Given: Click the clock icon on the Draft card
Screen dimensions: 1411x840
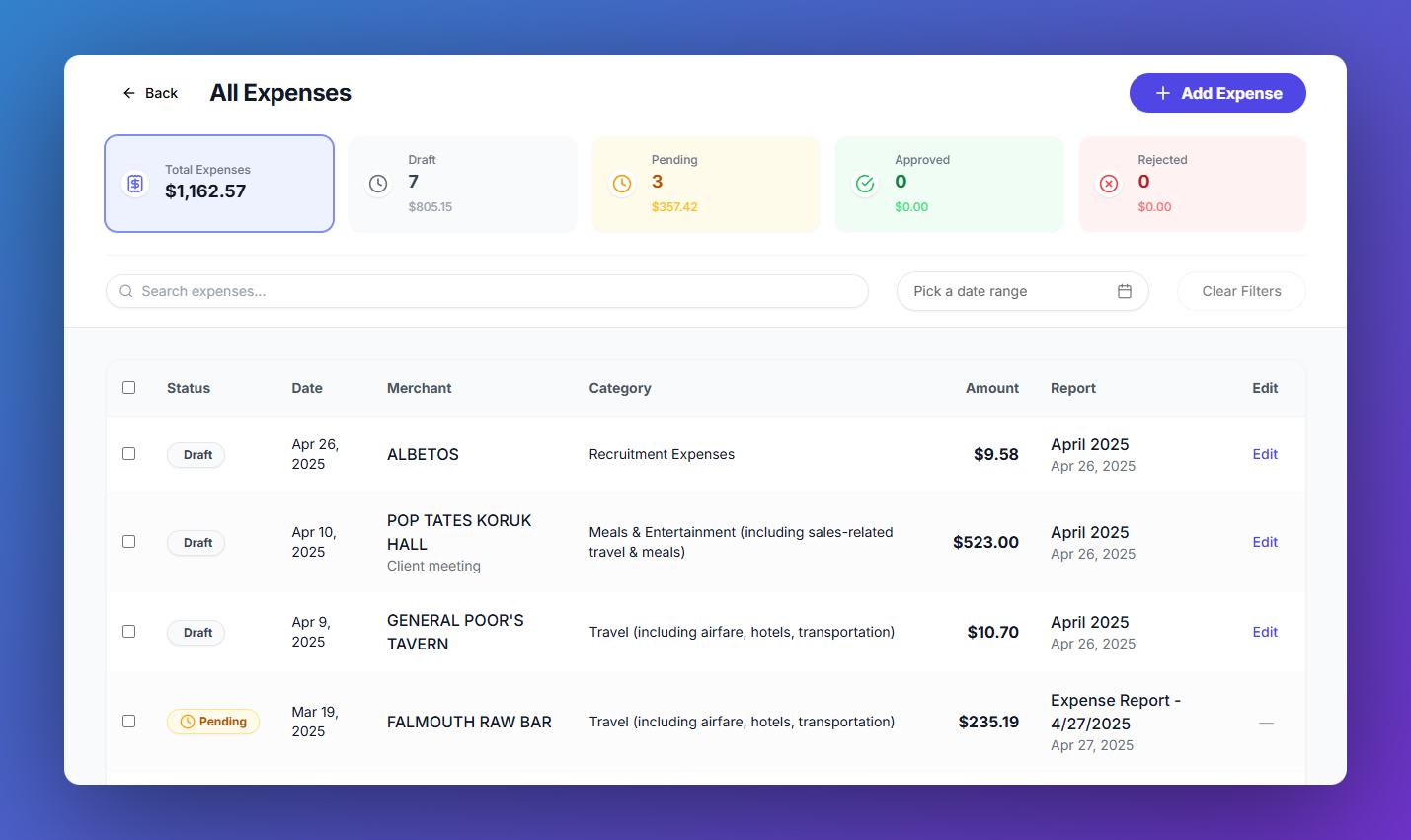Looking at the screenshot, I should tap(377, 183).
